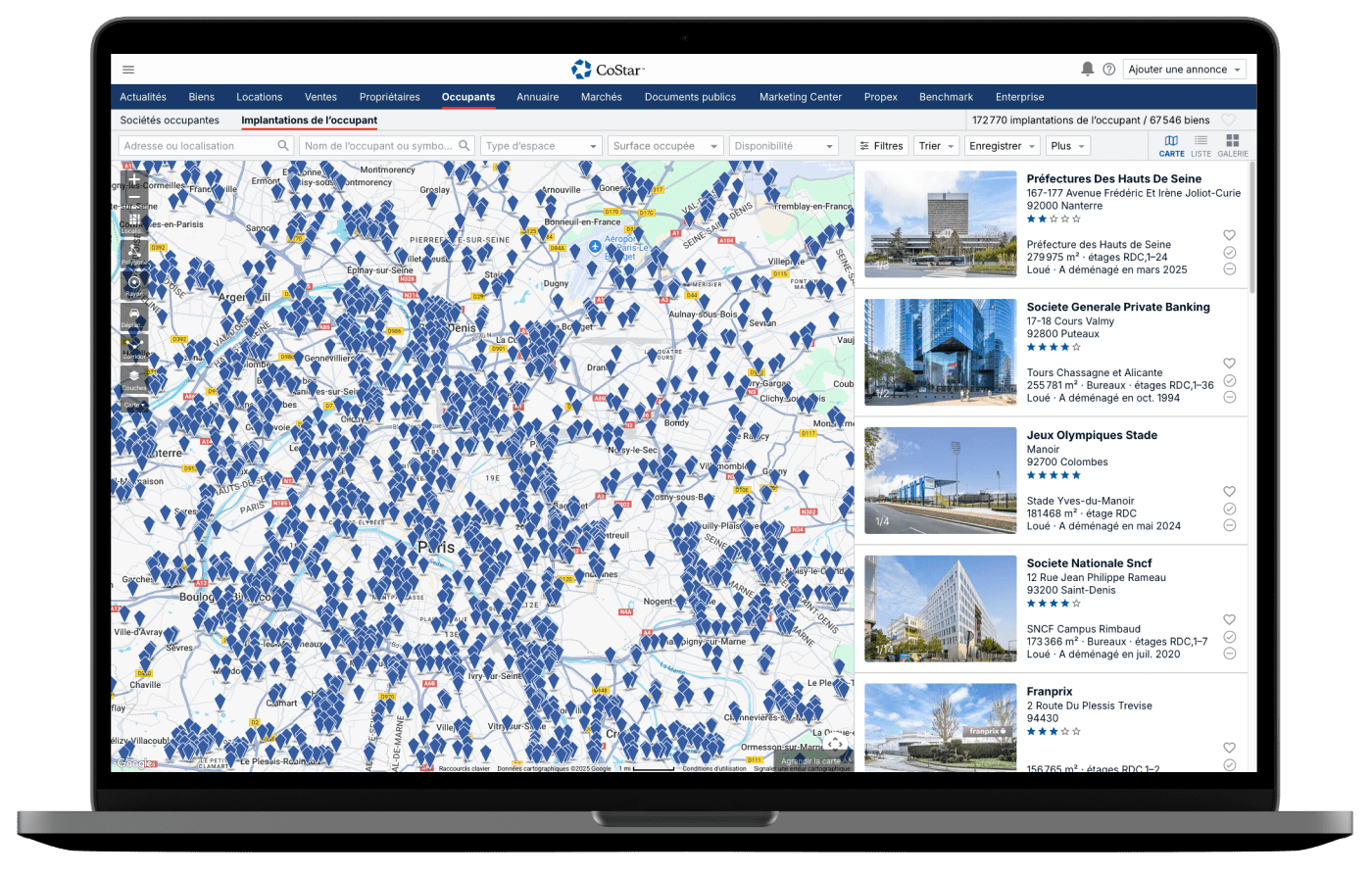
Task: Check the circle for Societe Generale Private Banking
Action: tap(1229, 380)
